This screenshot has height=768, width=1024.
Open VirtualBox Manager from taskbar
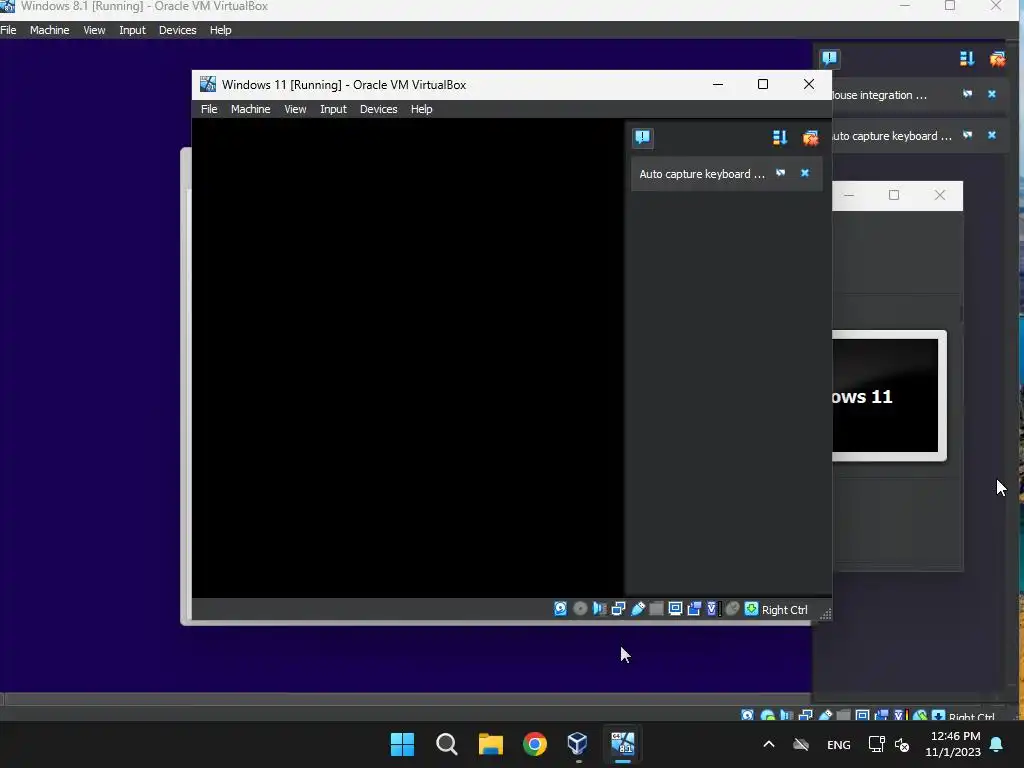point(578,744)
